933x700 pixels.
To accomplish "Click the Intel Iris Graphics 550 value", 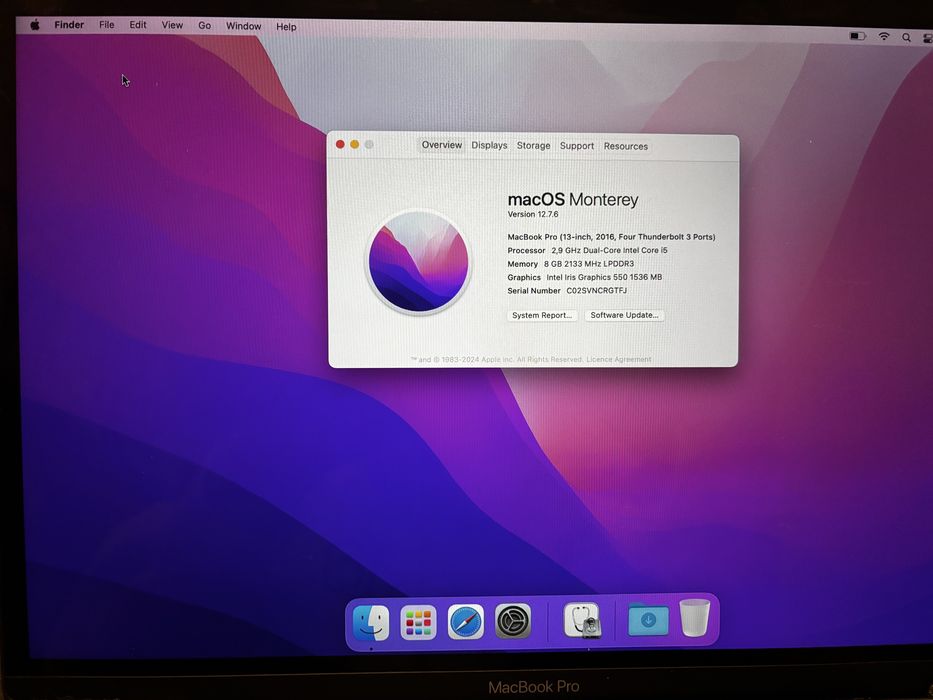I will click(x=604, y=277).
